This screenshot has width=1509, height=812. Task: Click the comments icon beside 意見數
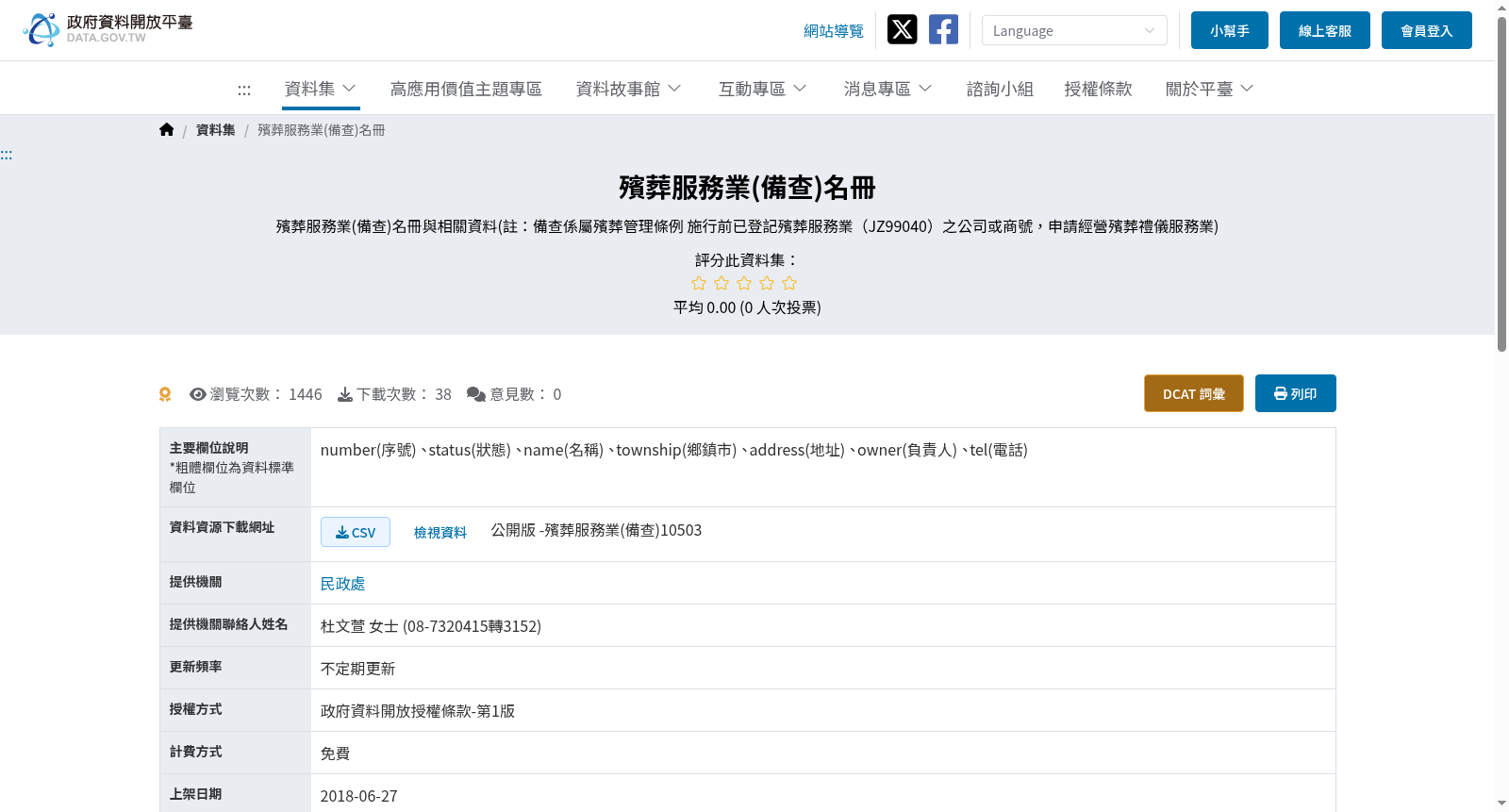click(476, 394)
